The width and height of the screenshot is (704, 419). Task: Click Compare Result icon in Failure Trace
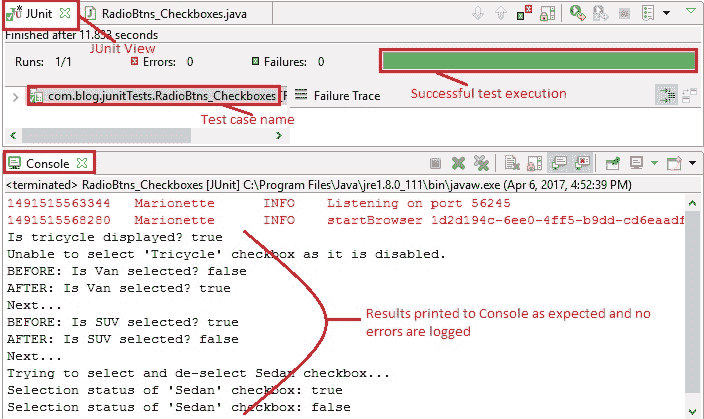(689, 95)
